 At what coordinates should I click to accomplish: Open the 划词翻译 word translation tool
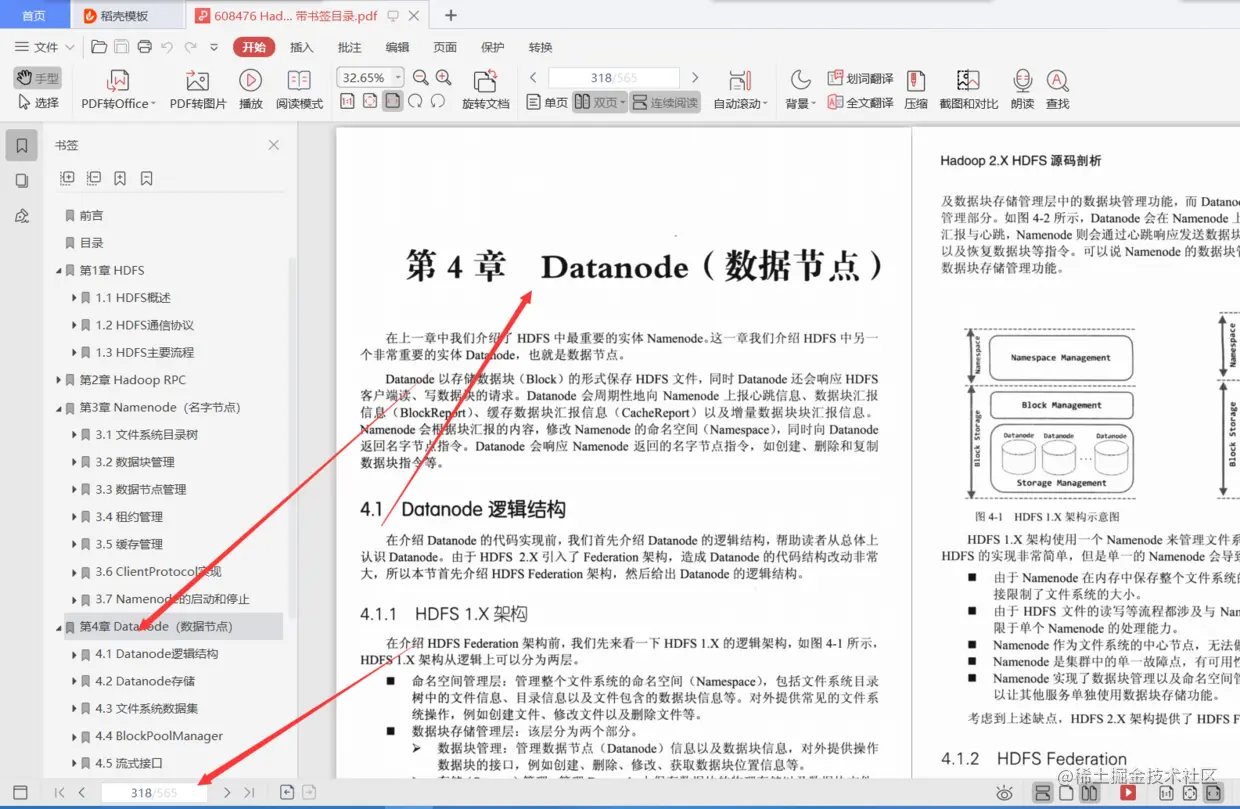(x=861, y=78)
